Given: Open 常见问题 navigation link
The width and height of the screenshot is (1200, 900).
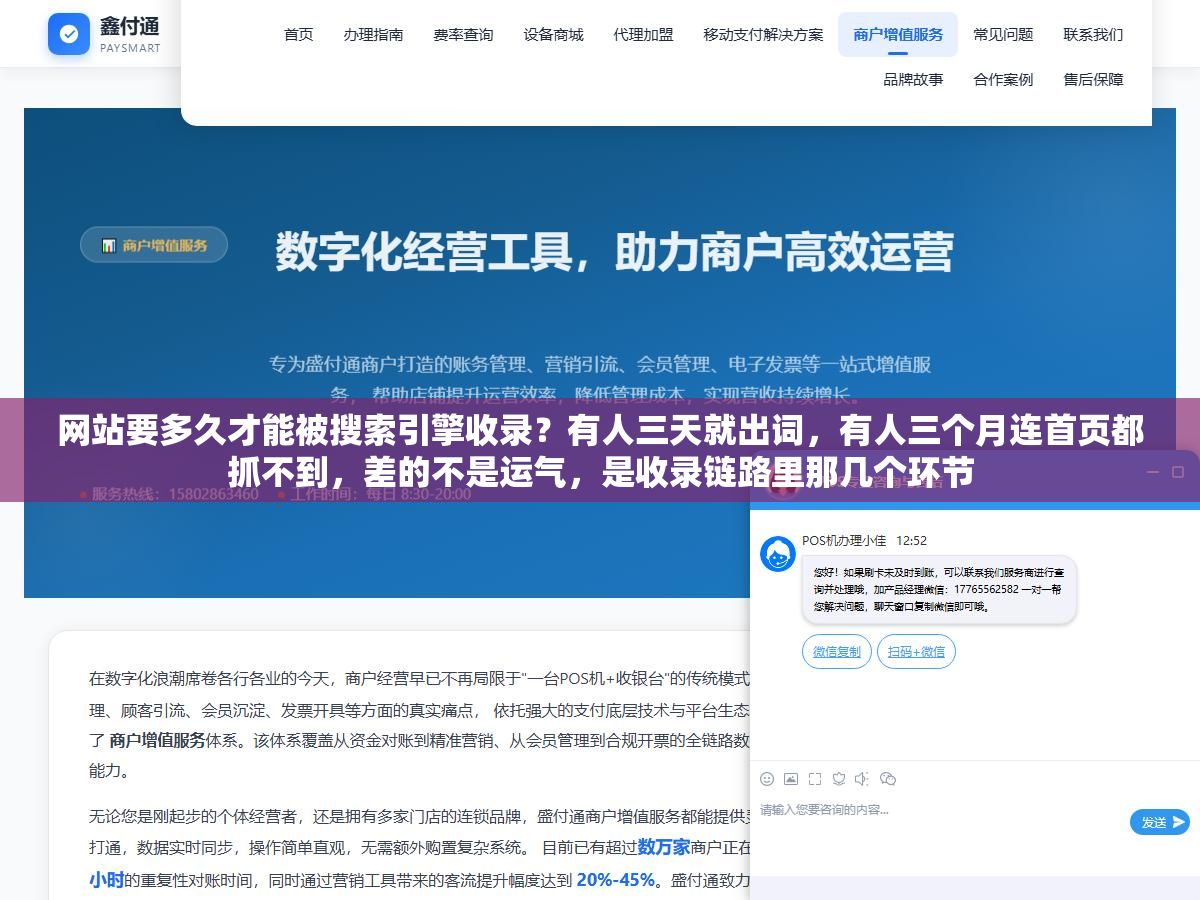Looking at the screenshot, I should coord(1004,35).
